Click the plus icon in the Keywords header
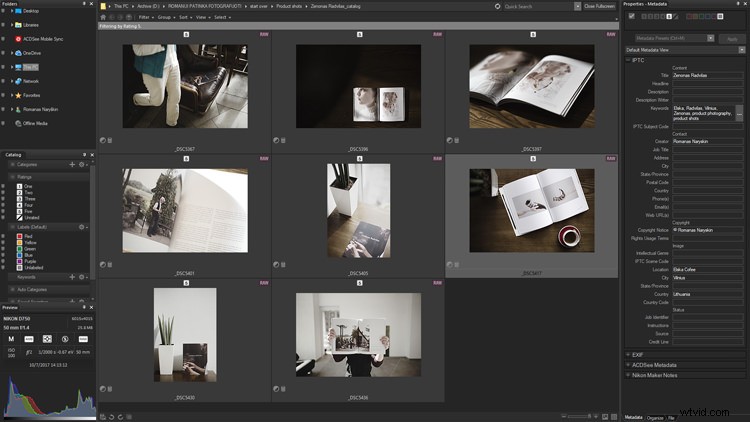750x422 pixels. point(72,277)
